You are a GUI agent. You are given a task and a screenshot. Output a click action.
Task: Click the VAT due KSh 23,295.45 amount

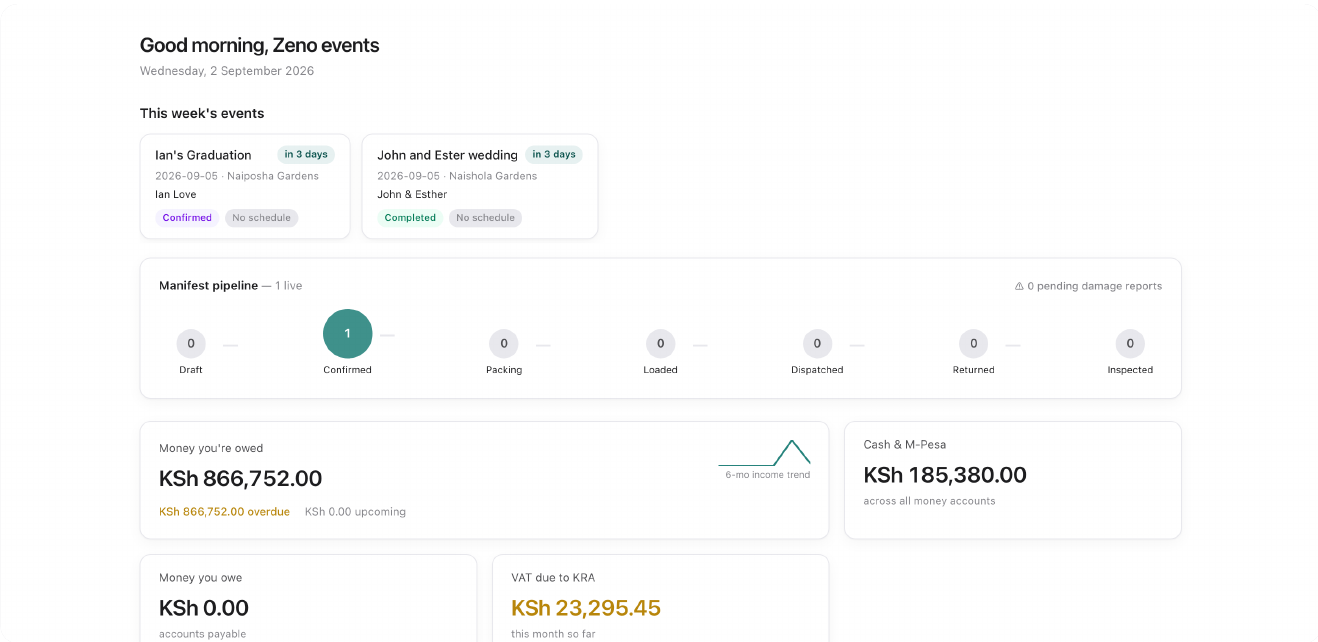coord(586,608)
